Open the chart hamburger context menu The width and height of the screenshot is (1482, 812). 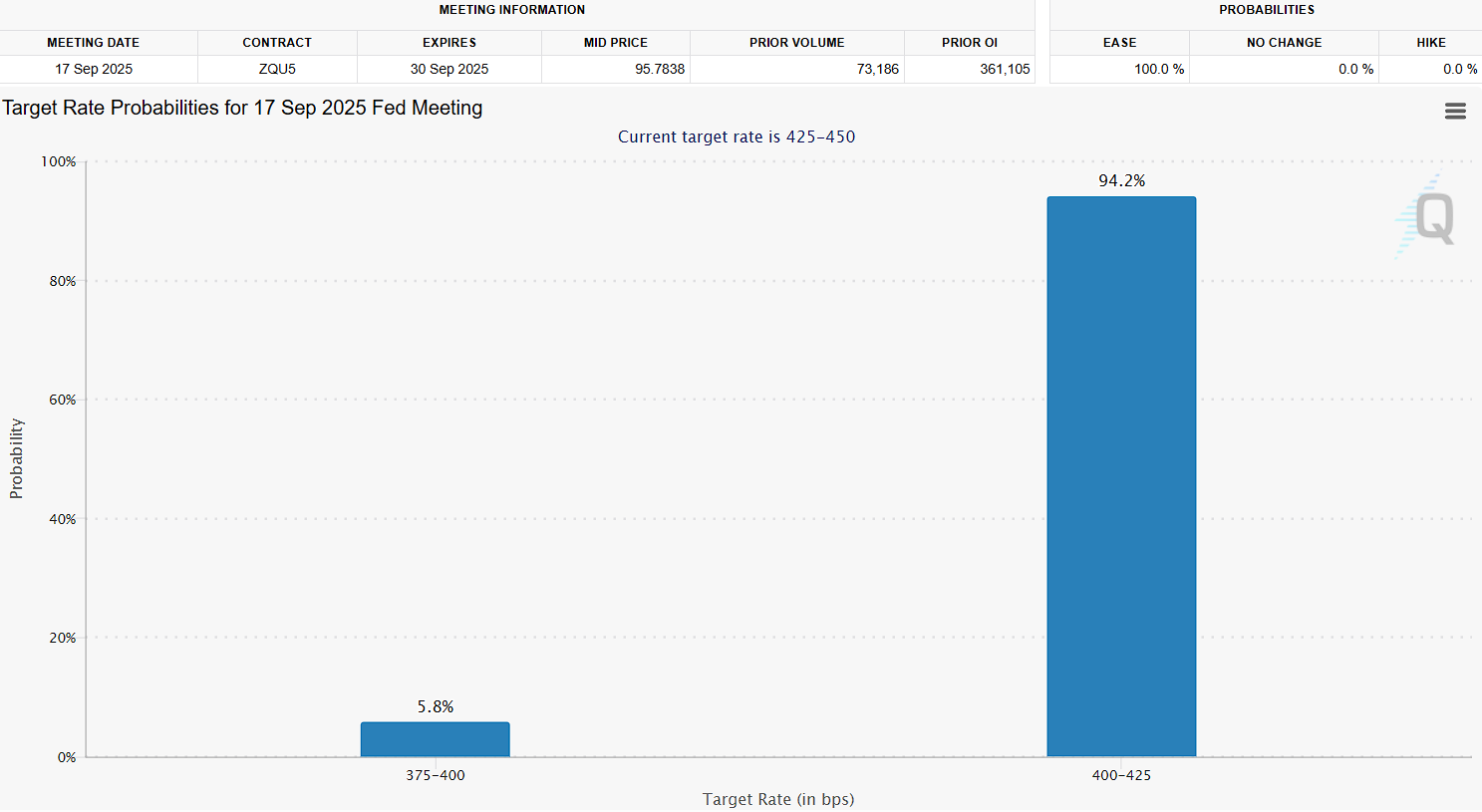[1455, 112]
